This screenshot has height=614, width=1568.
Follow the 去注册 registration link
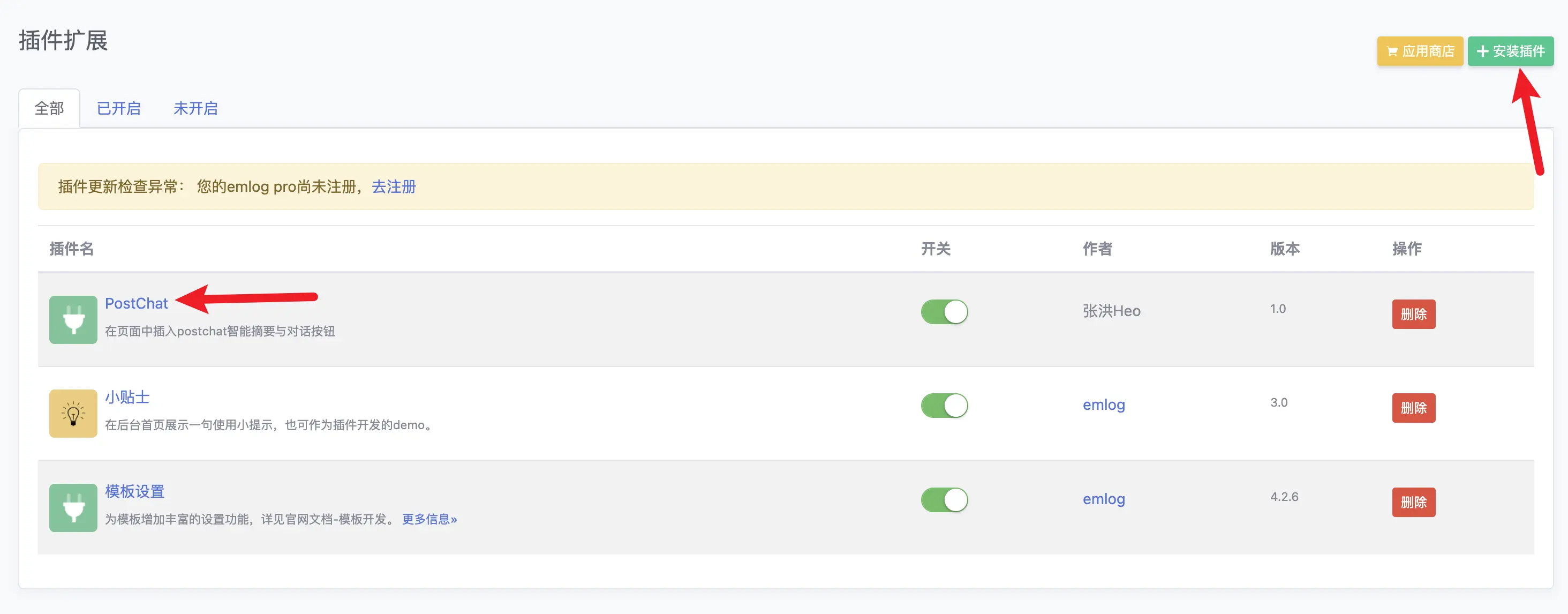click(394, 186)
